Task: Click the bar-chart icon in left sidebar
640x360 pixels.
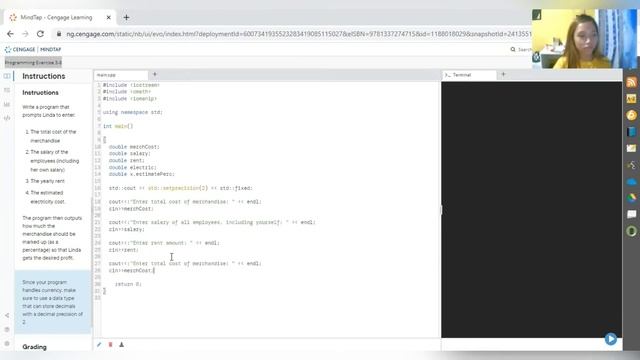Action: pyautogui.click(x=7, y=104)
